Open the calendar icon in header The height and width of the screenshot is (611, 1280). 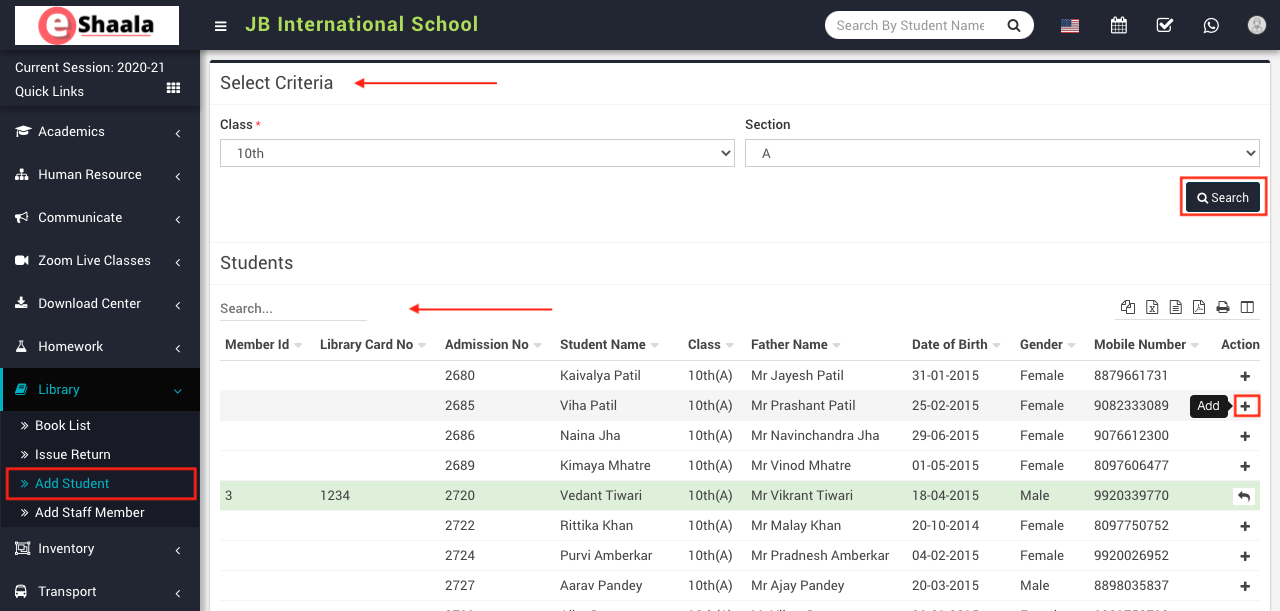pyautogui.click(x=1119, y=26)
